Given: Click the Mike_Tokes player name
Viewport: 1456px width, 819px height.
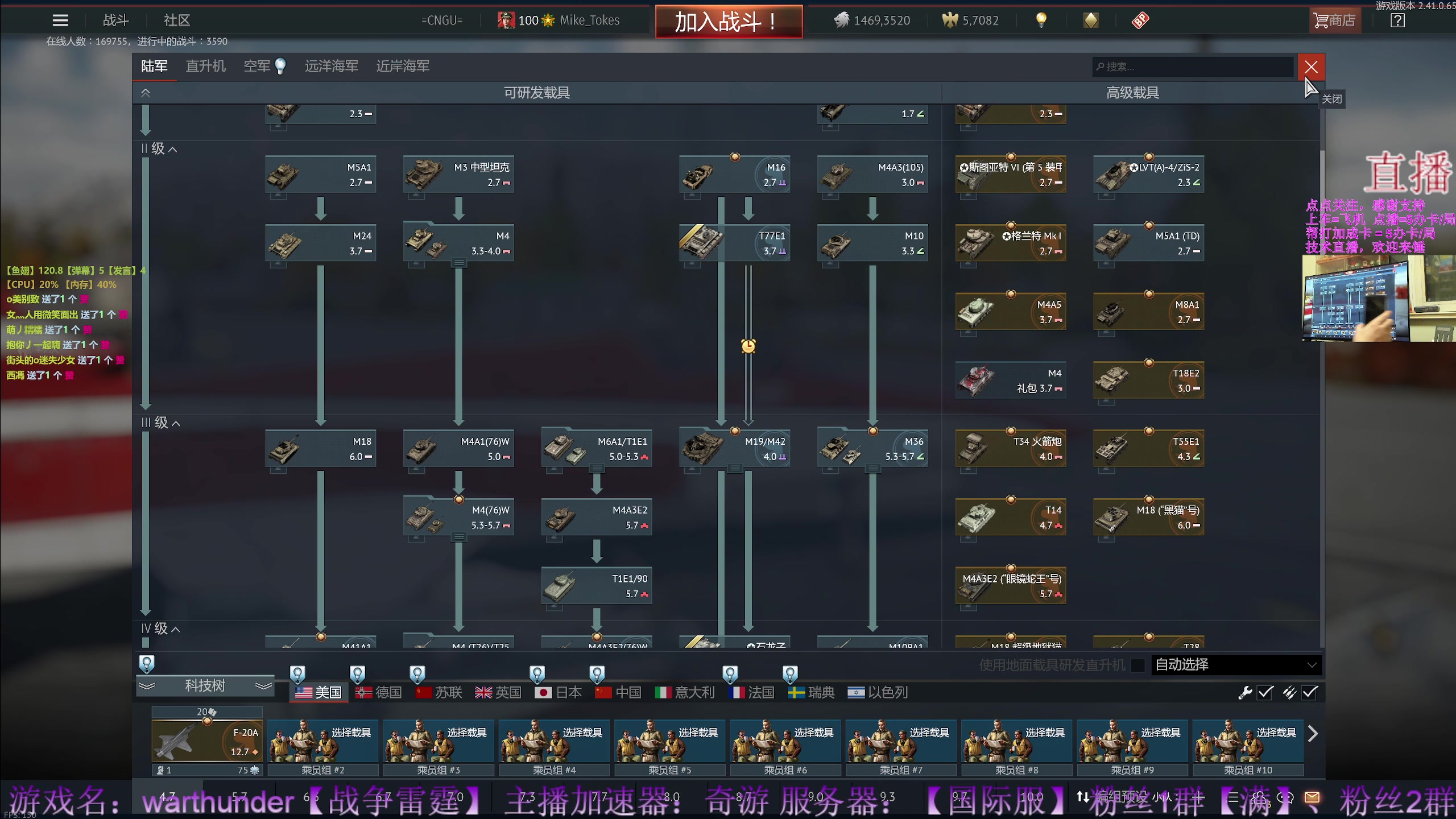Looking at the screenshot, I should coord(590,20).
